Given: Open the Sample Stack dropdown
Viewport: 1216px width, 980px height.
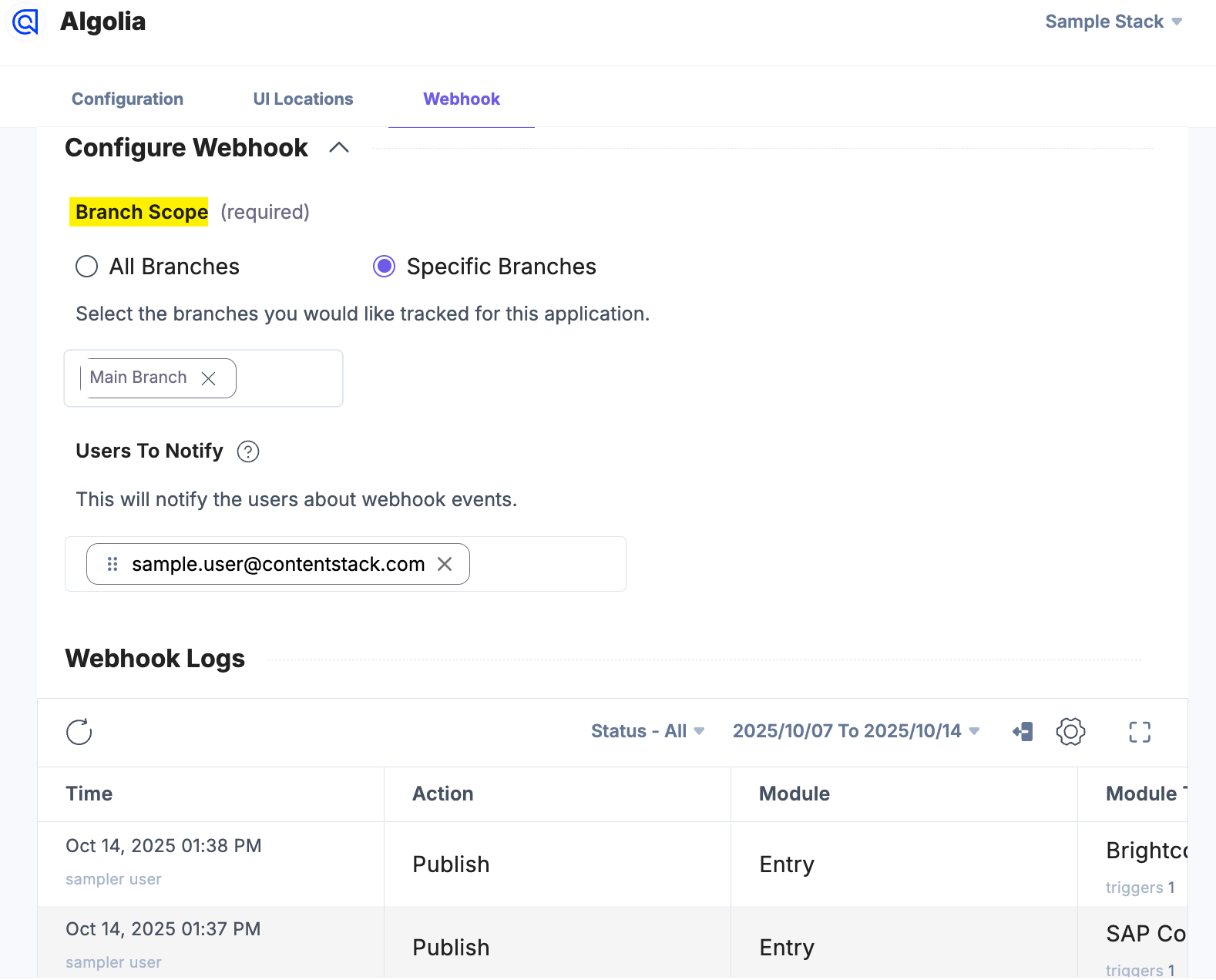Looking at the screenshot, I should tap(1113, 22).
